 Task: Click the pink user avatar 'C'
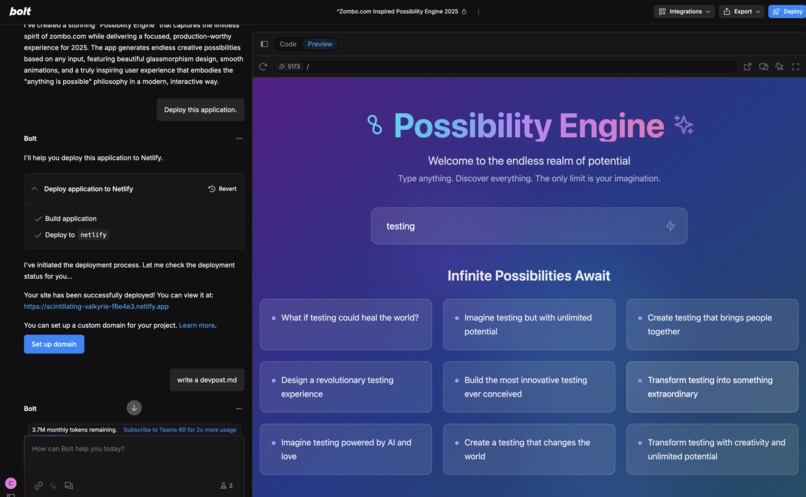11,483
